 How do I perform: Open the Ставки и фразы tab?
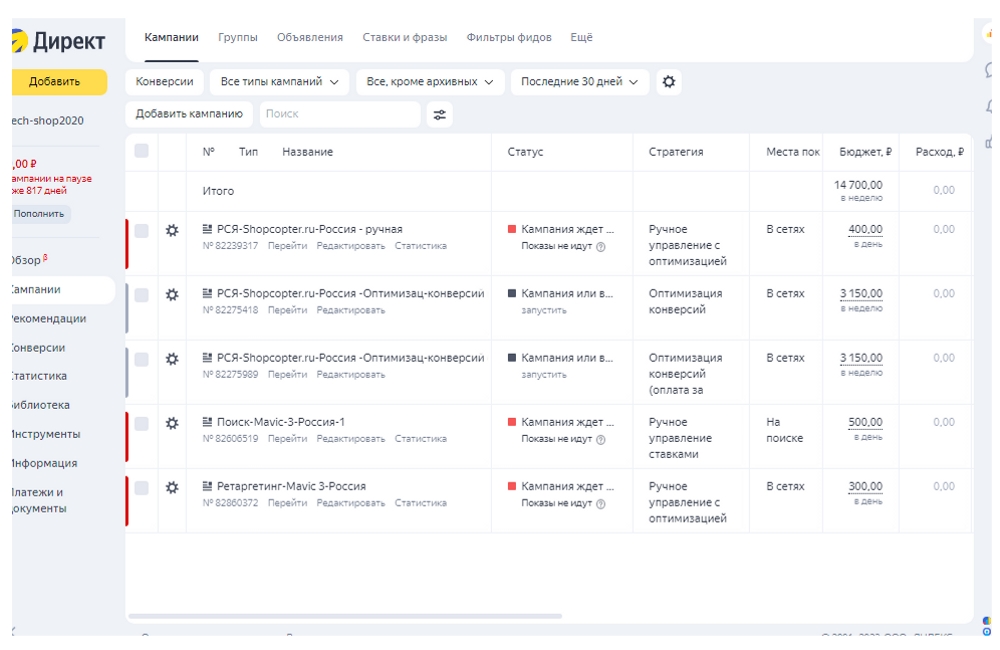tap(405, 37)
